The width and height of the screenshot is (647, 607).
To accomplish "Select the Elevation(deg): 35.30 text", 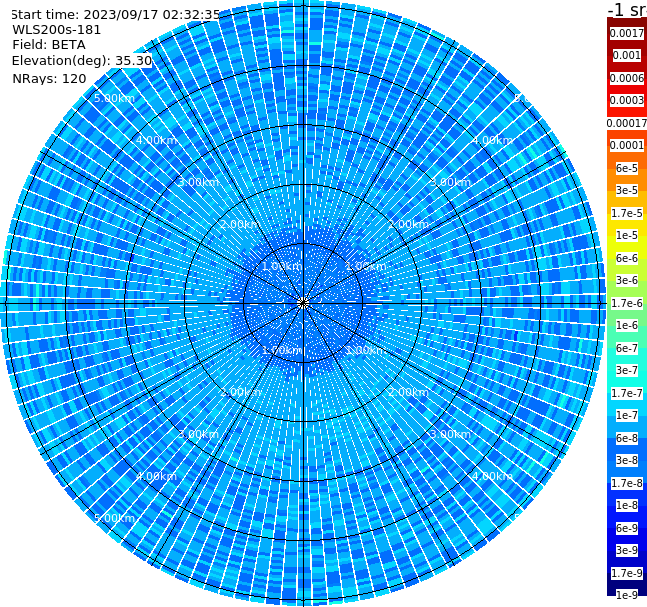I will pos(82,61).
